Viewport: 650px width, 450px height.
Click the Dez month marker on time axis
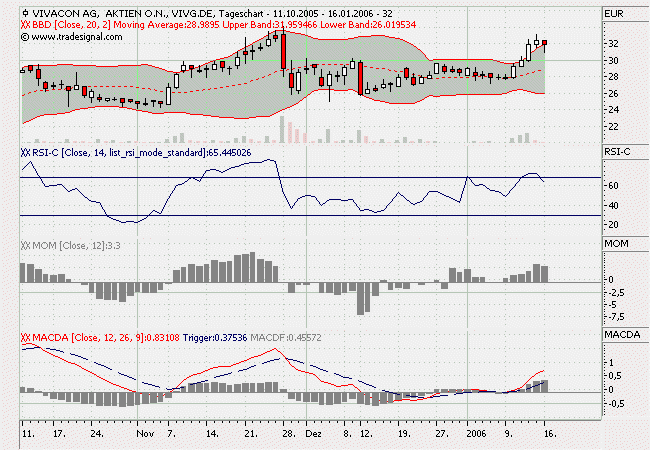pos(313,434)
